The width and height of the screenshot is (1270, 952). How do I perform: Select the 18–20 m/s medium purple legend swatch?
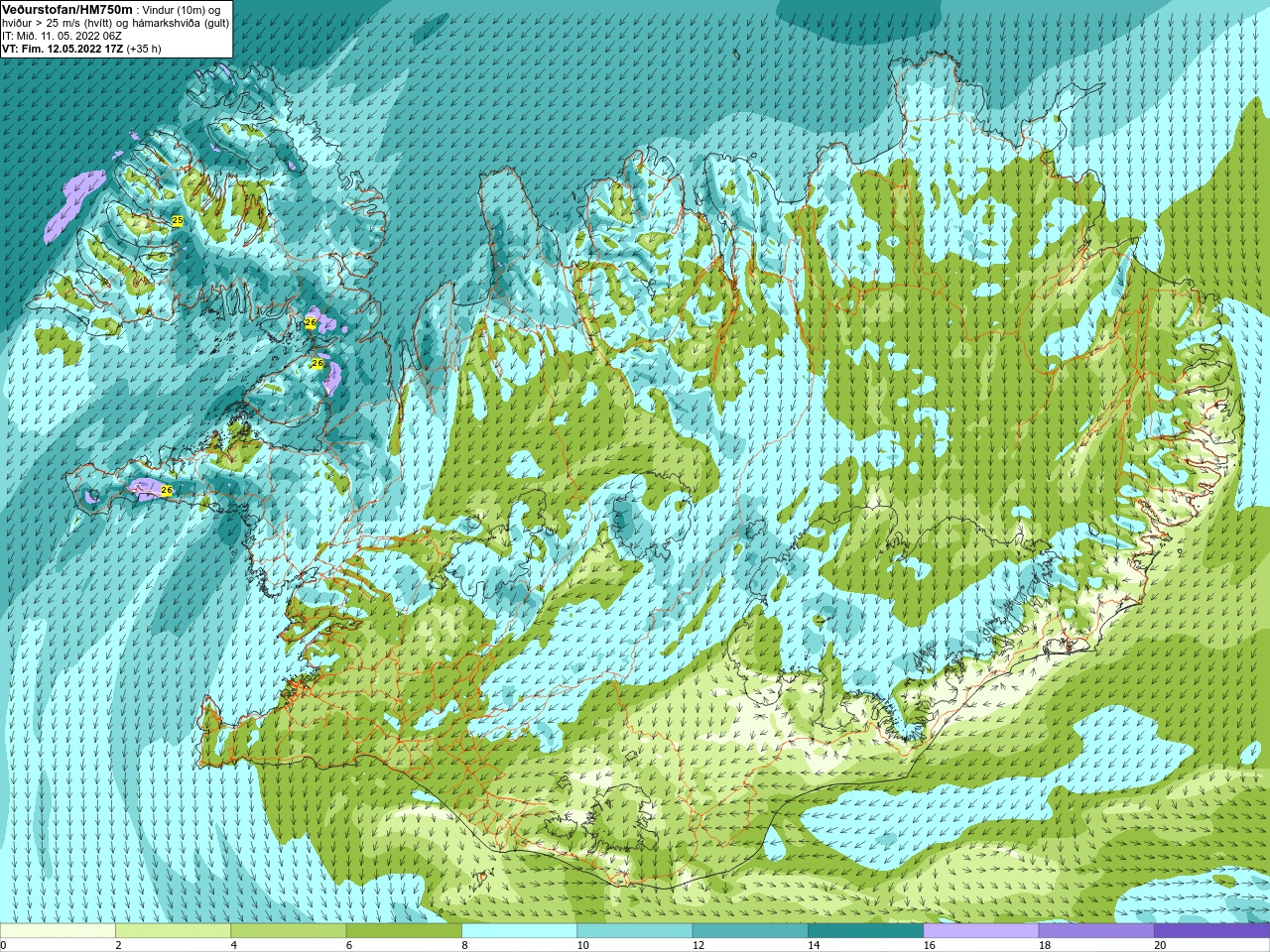tap(1095, 931)
